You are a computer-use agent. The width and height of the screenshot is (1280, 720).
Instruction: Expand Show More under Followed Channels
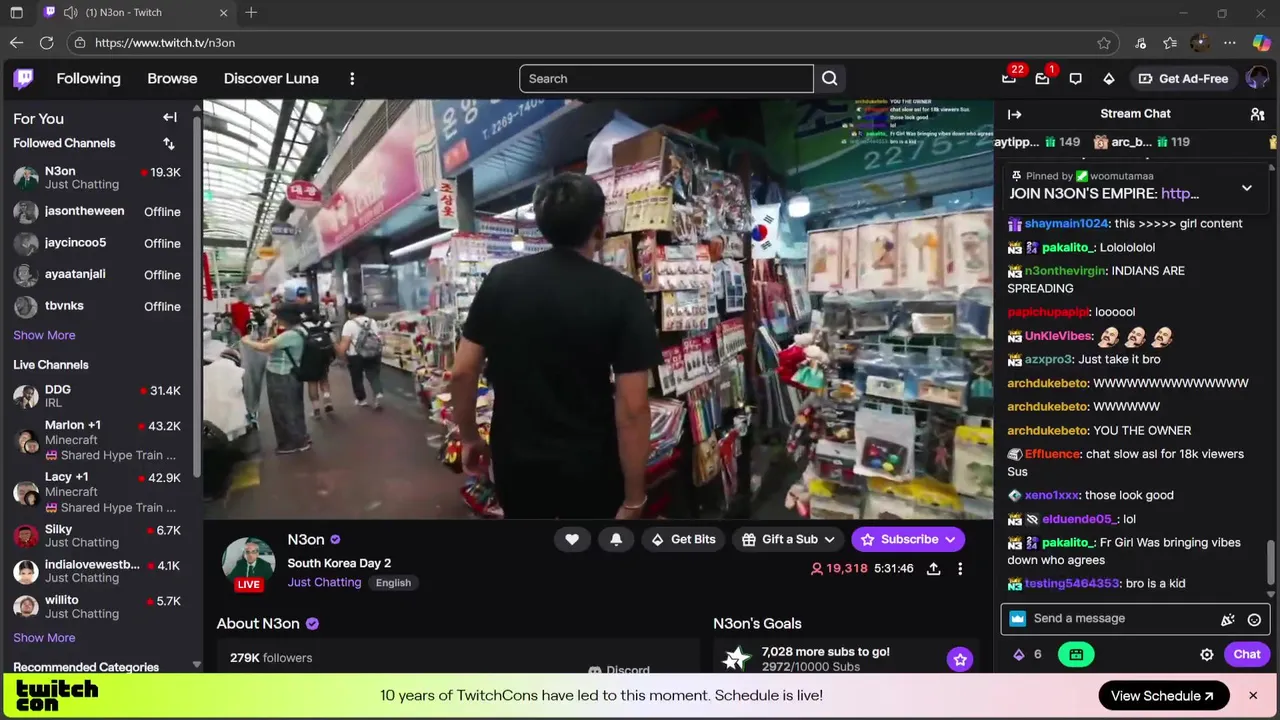point(44,335)
